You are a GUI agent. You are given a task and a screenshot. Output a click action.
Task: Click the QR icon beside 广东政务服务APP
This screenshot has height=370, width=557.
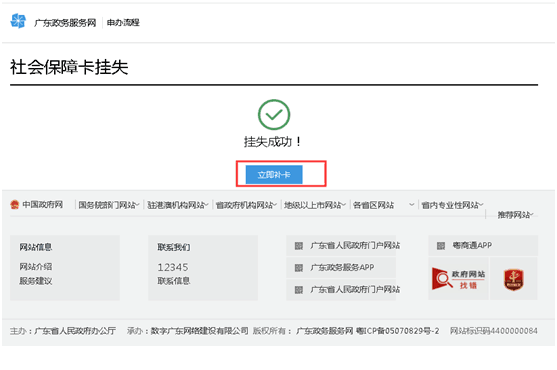pos(299,268)
